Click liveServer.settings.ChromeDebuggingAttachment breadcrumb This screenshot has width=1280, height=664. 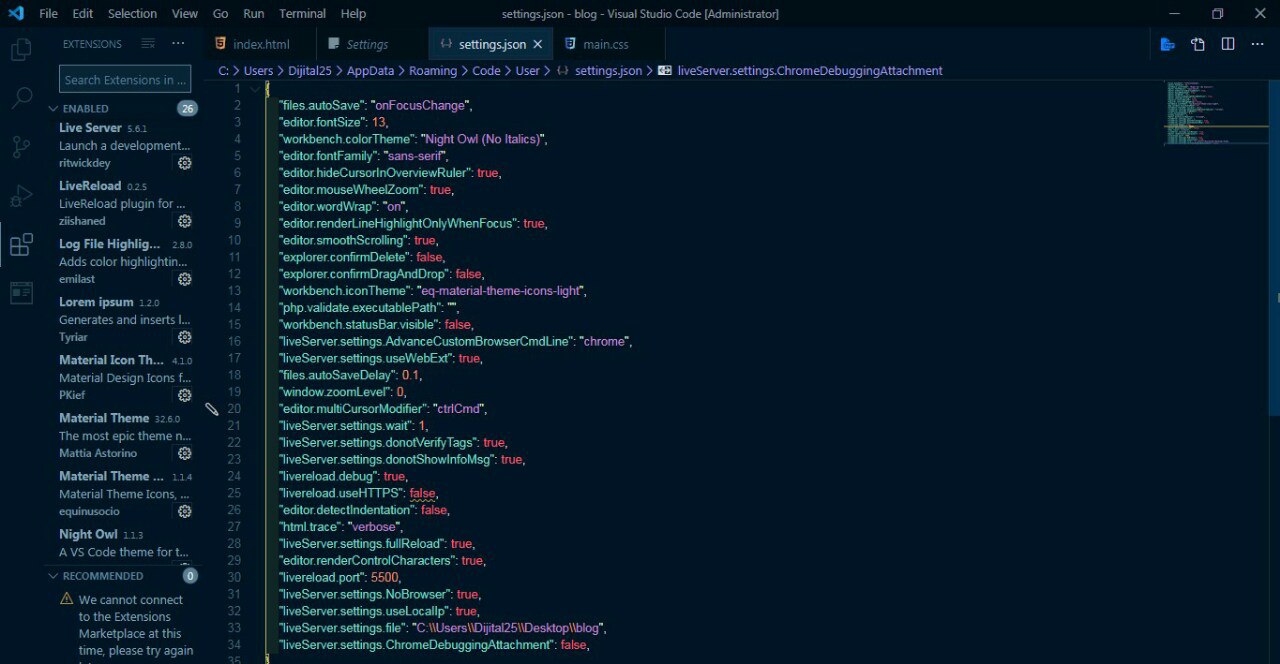(x=810, y=71)
